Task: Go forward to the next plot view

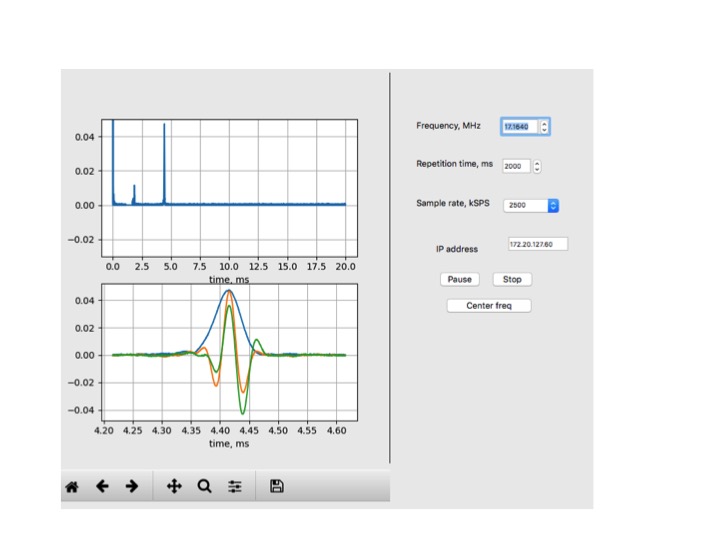Action: [x=131, y=487]
